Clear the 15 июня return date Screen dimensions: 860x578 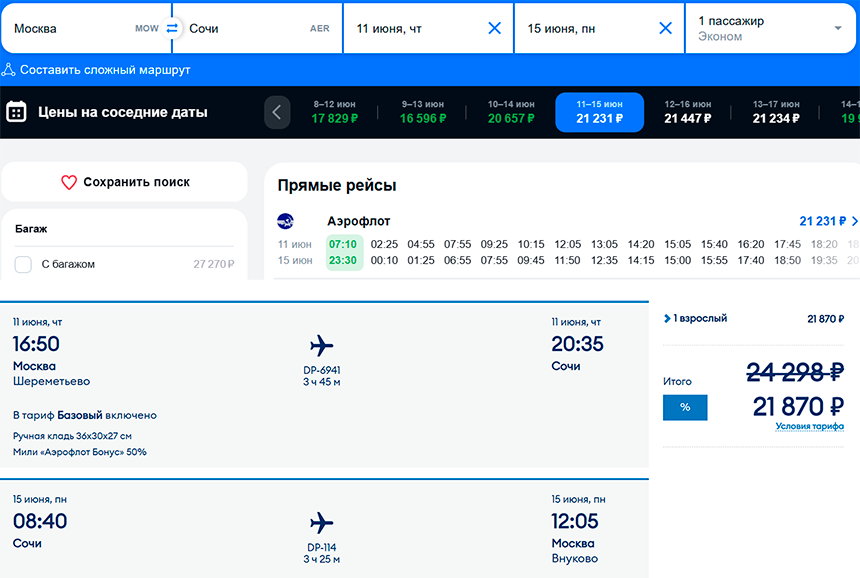(x=665, y=28)
